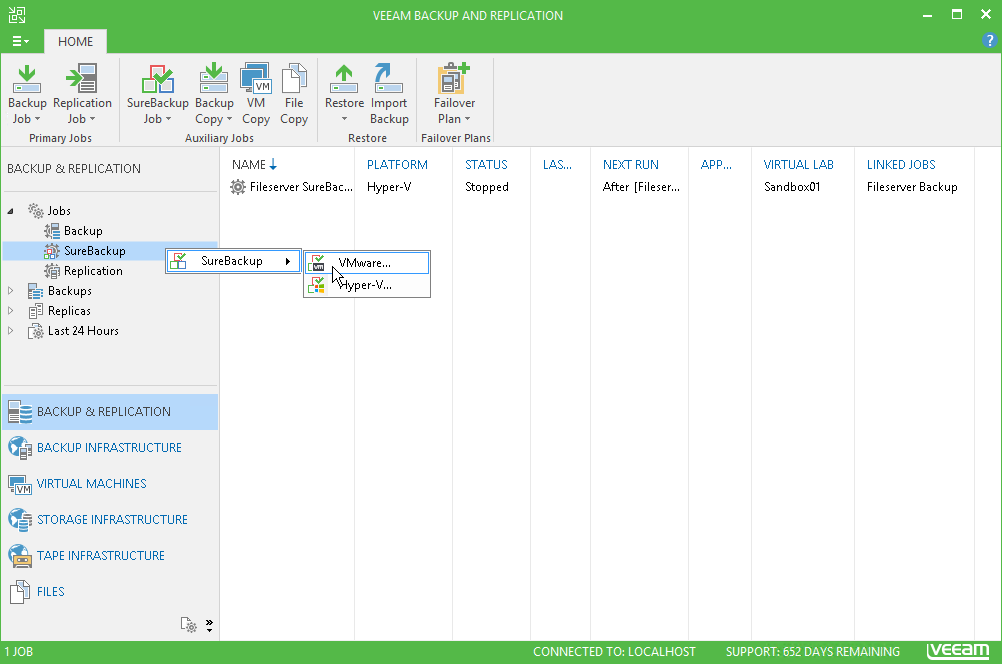
Task: Expand navigation pane options chevron
Action: (209, 625)
